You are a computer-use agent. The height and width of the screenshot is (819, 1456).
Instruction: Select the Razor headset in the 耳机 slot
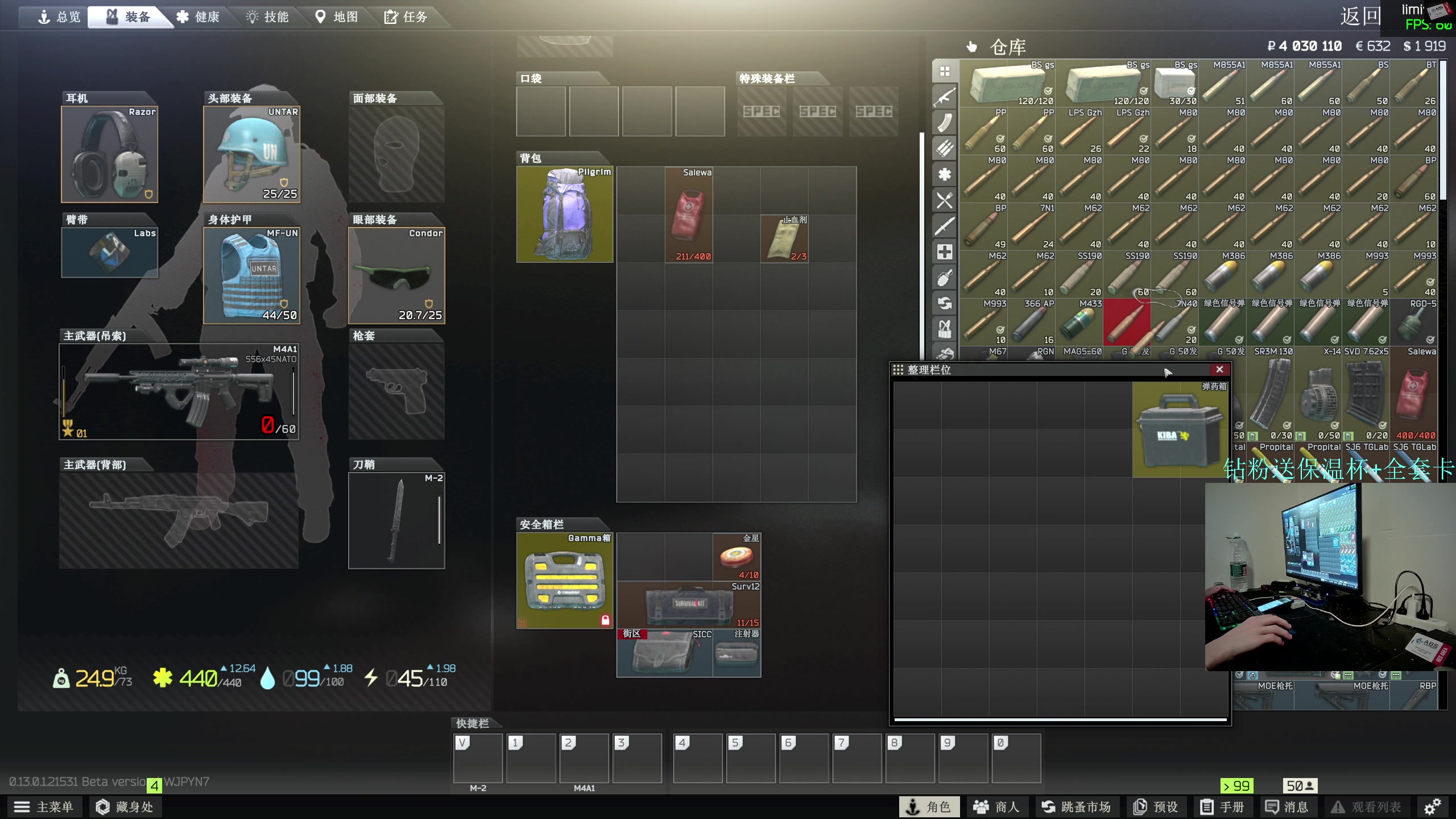(x=109, y=154)
